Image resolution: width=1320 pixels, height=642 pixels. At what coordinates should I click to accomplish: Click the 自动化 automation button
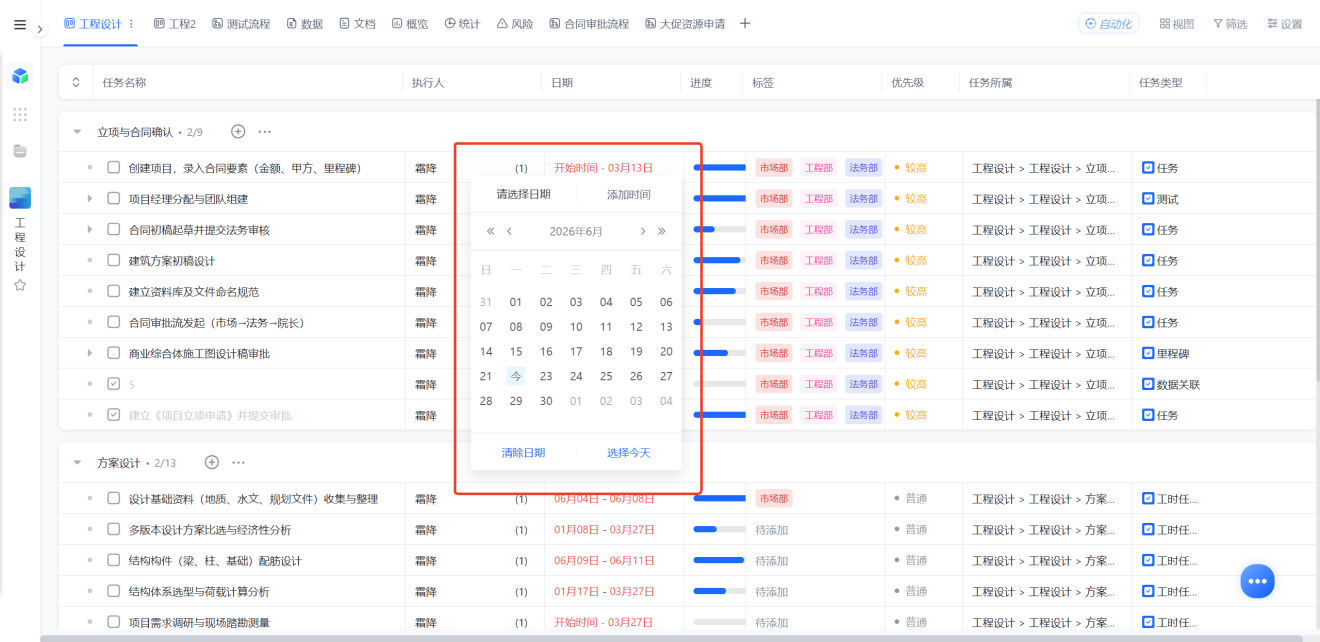coord(1108,24)
